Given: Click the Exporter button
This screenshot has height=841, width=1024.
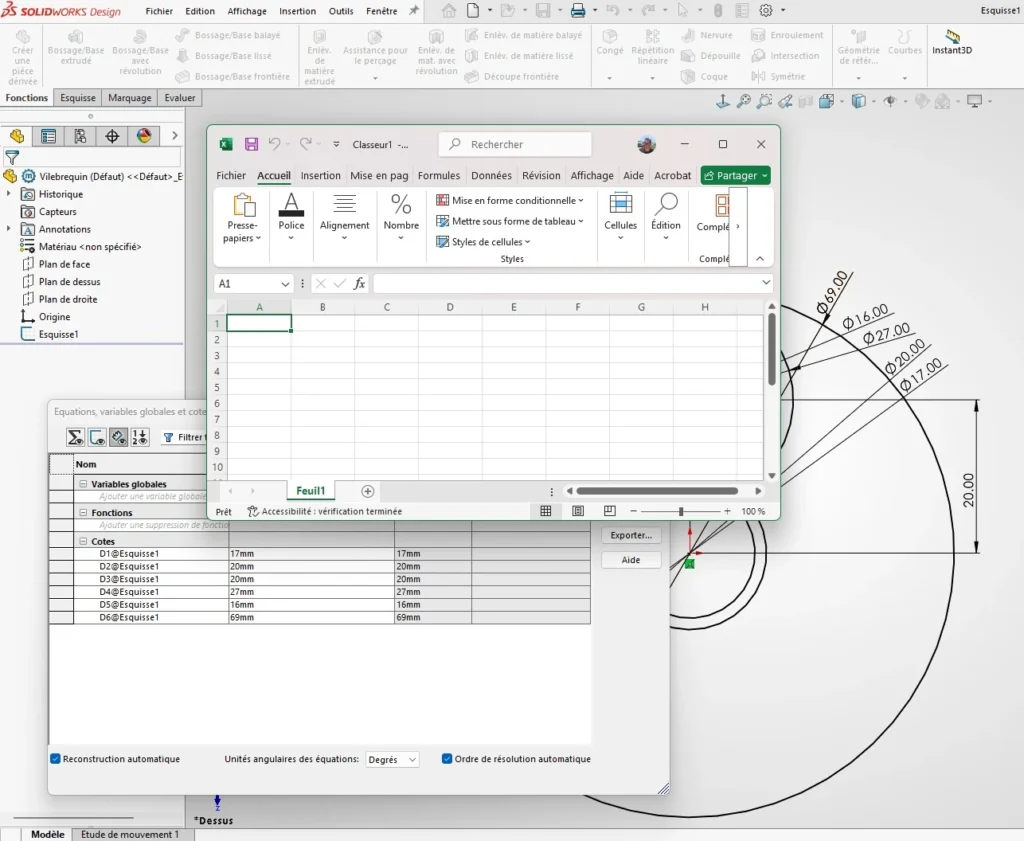Looking at the screenshot, I should 631,534.
